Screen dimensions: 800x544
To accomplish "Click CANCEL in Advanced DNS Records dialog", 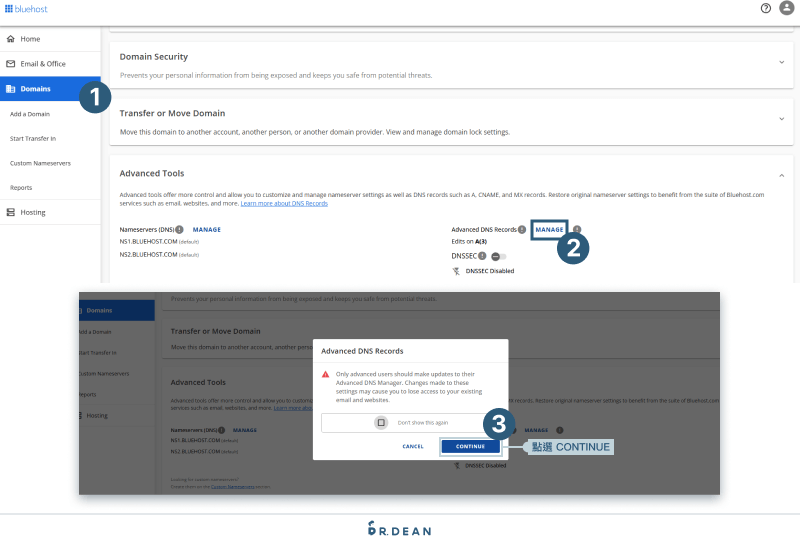I will 413,447.
